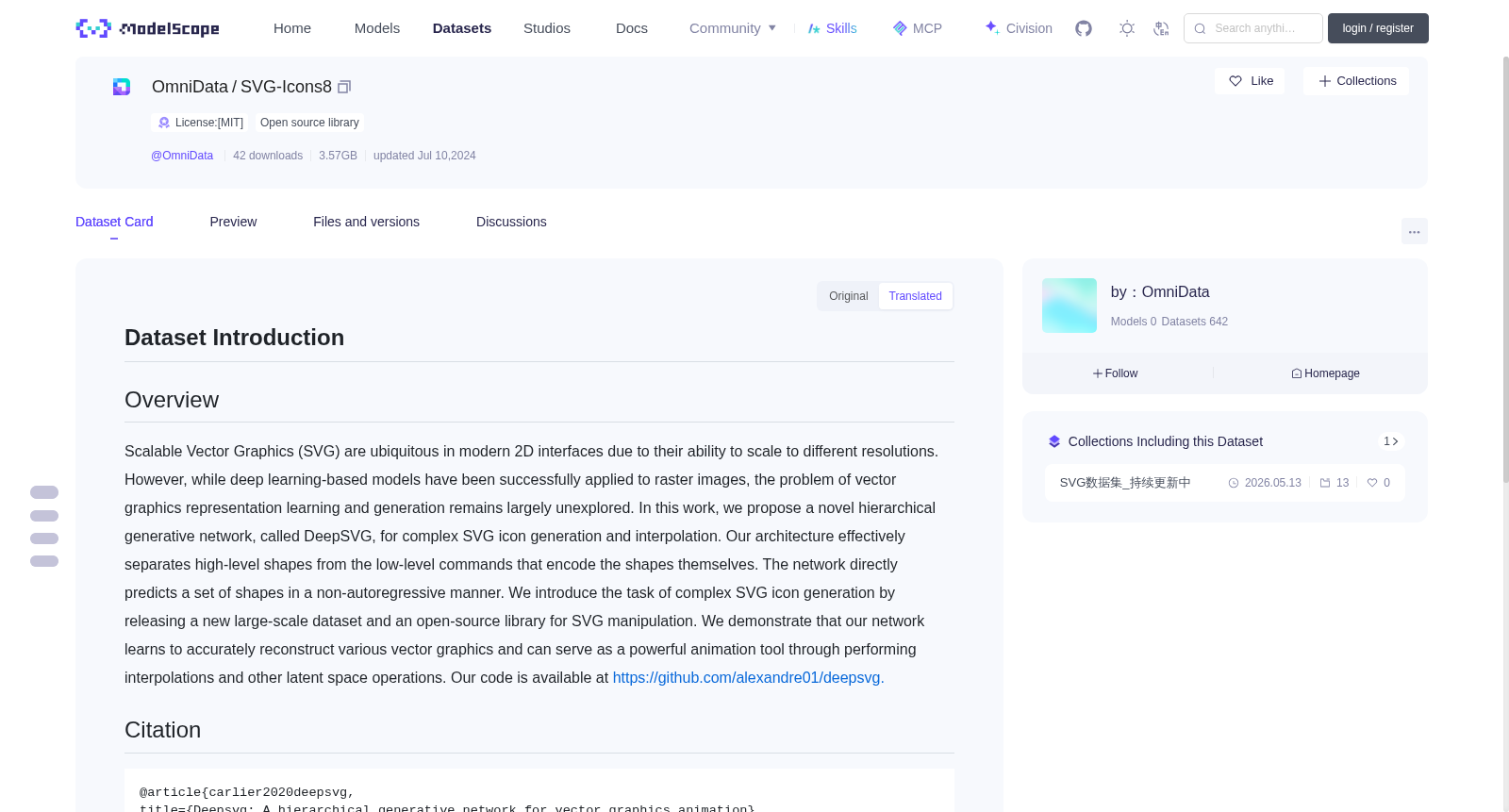The width and height of the screenshot is (1509, 812).
Task: Expand the Community dropdown menu
Action: point(733,28)
